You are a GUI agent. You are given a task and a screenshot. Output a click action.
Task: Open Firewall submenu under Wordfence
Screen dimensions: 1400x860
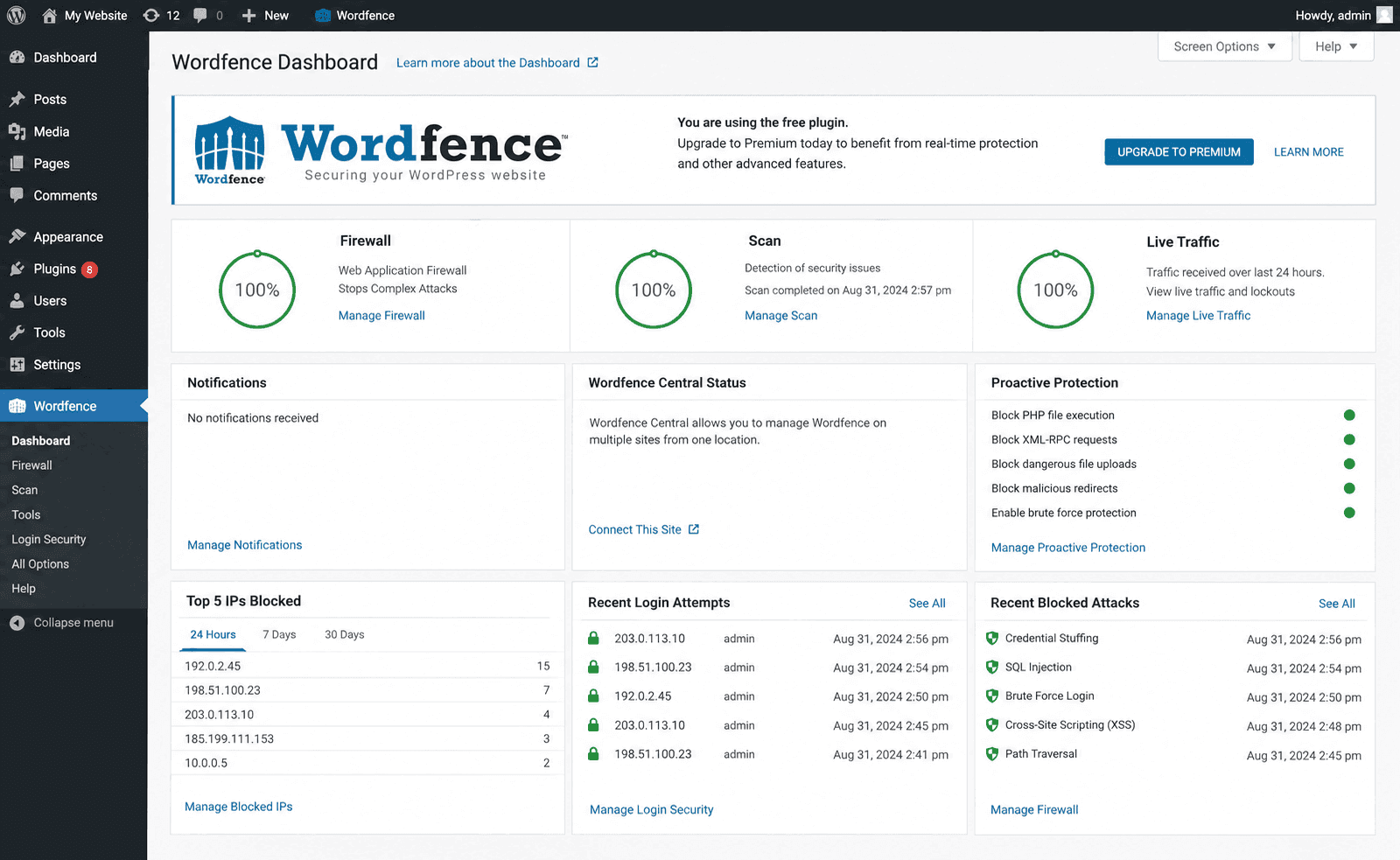click(x=32, y=465)
